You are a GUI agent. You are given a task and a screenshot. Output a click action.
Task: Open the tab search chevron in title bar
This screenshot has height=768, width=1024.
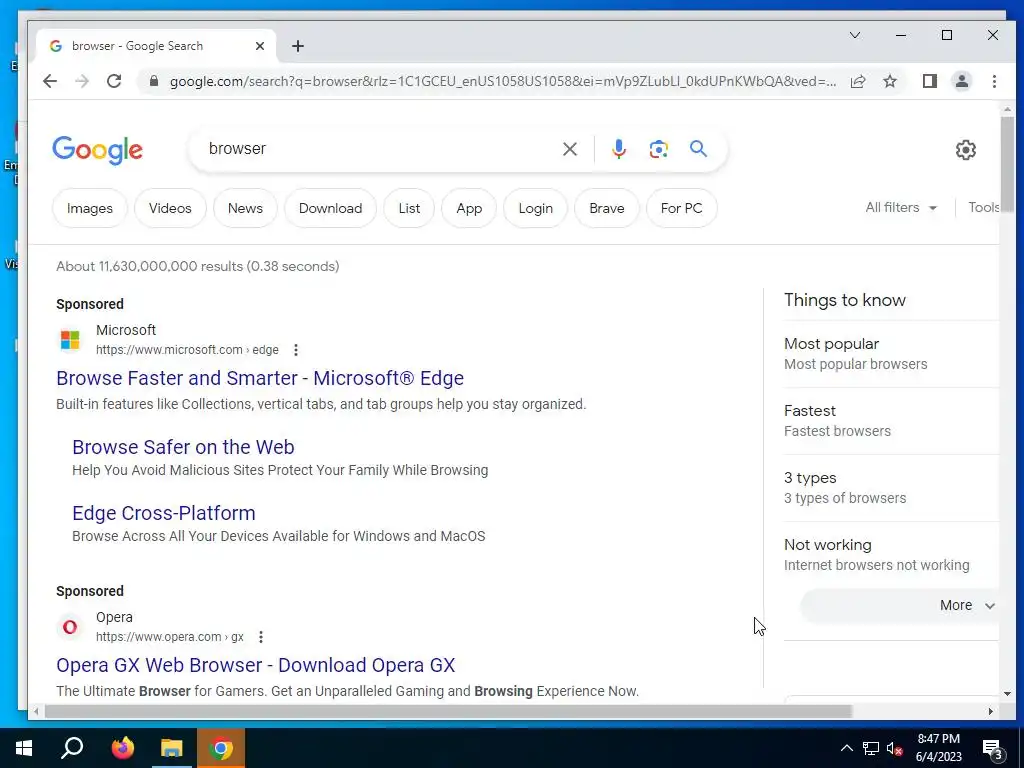point(855,35)
